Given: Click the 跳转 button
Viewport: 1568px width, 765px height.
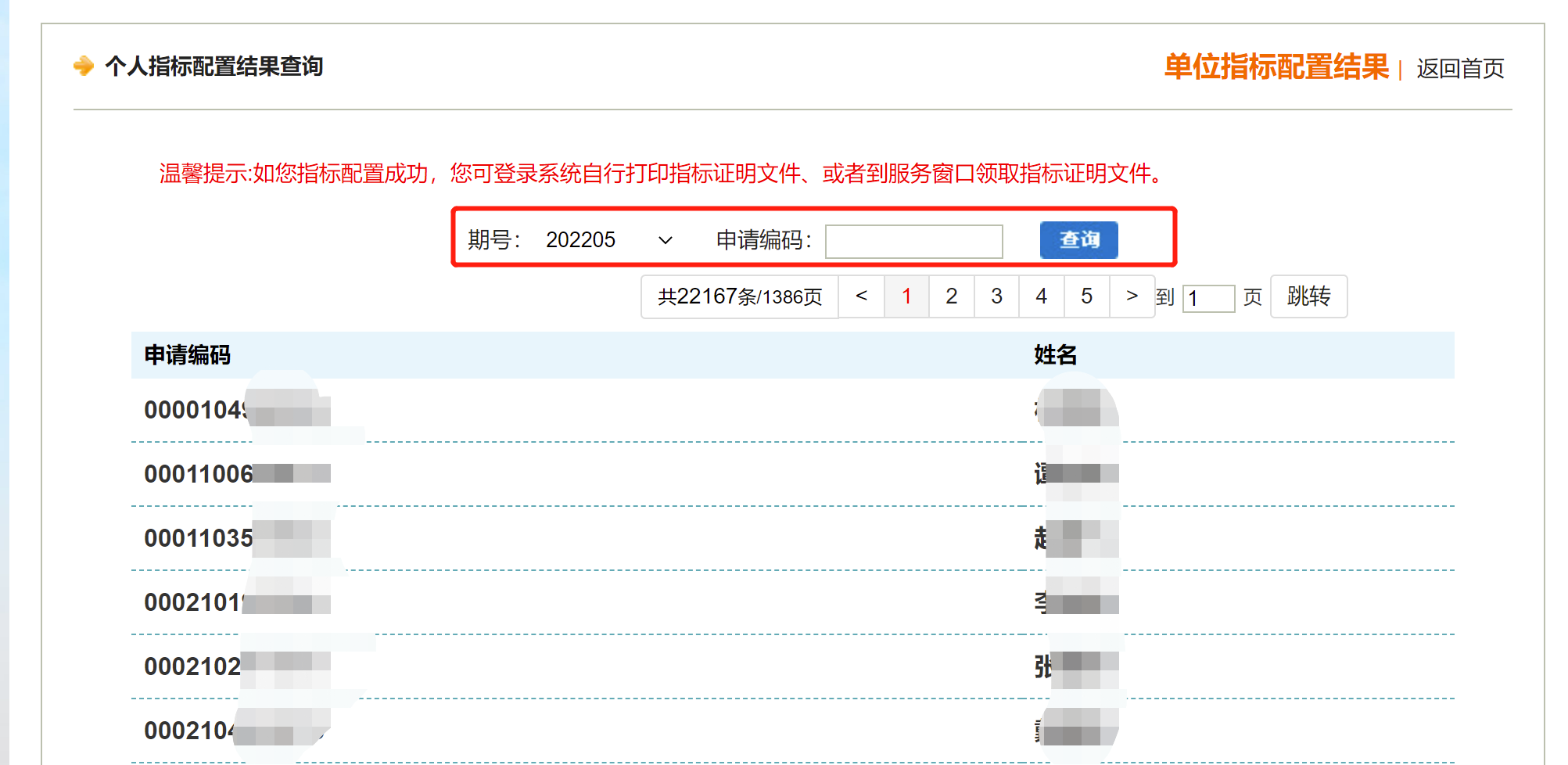Looking at the screenshot, I should point(1308,296).
